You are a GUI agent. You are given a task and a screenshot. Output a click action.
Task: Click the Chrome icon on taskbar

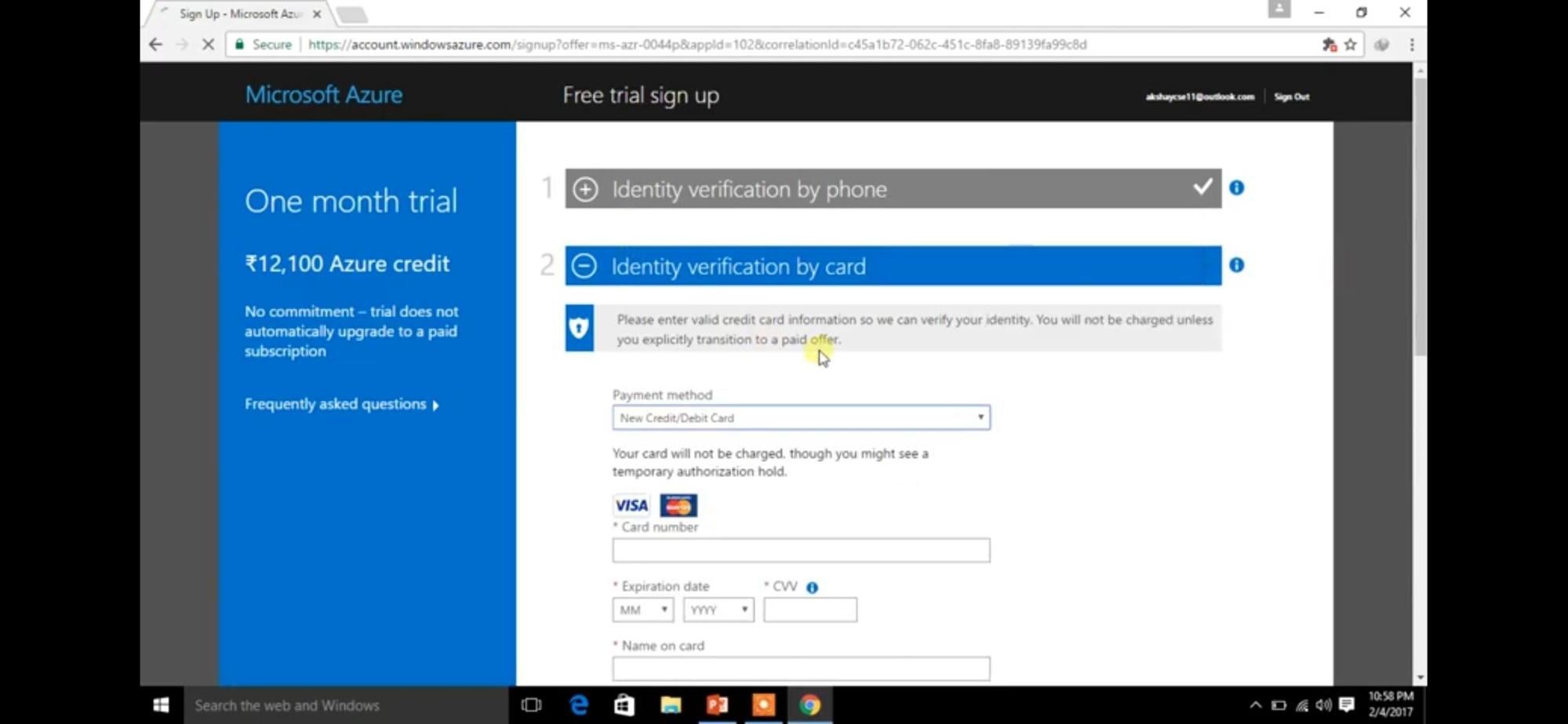click(x=809, y=705)
